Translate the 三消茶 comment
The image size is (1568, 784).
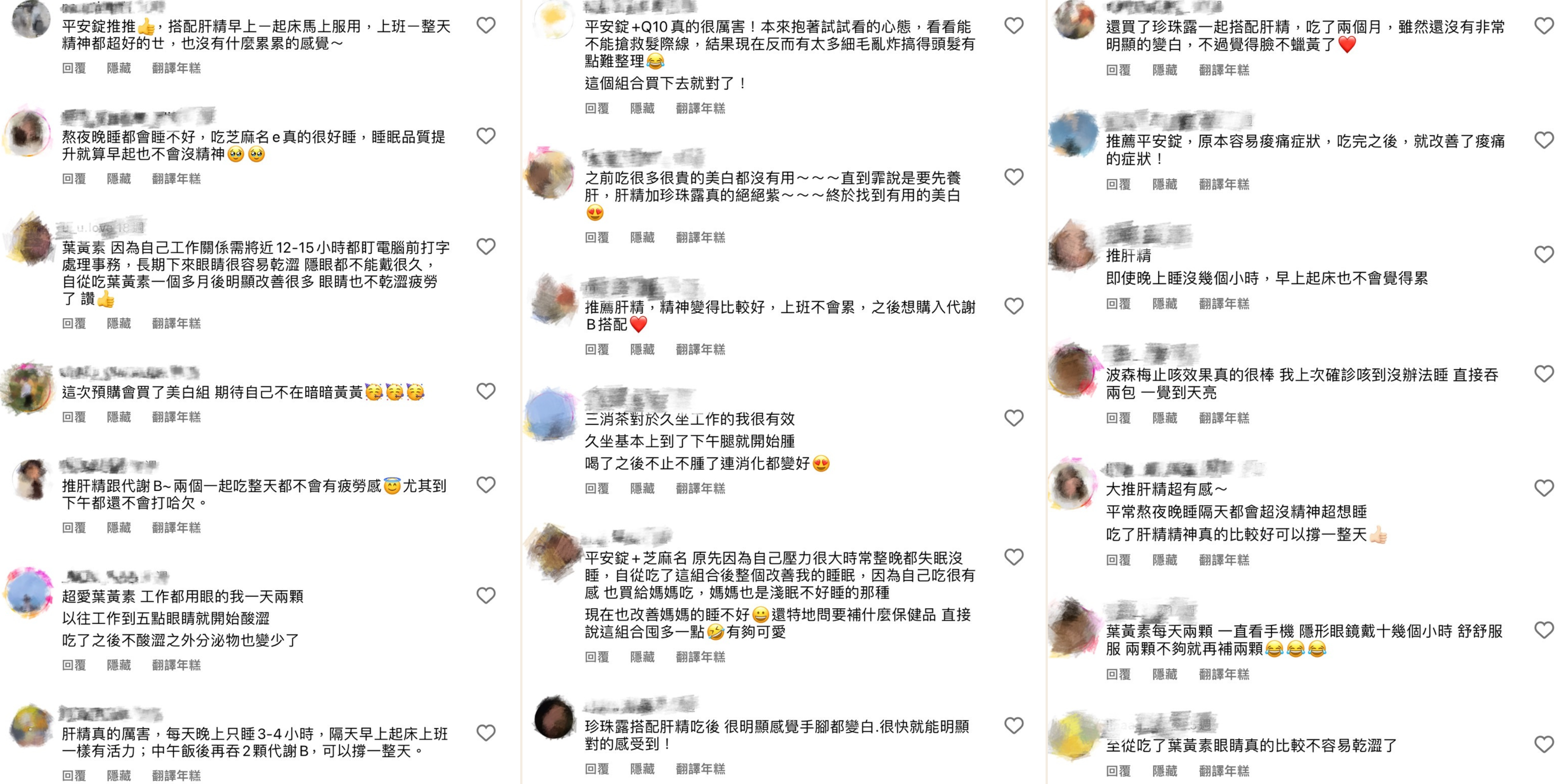[700, 488]
